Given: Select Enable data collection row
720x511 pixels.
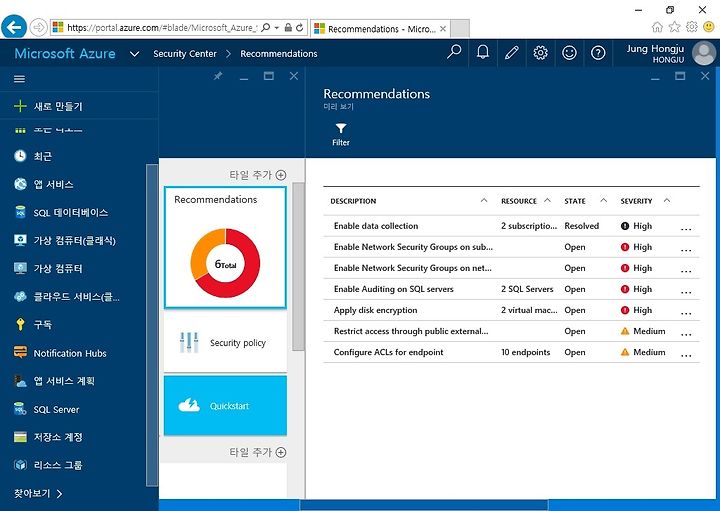Looking at the screenshot, I should click(511, 226).
